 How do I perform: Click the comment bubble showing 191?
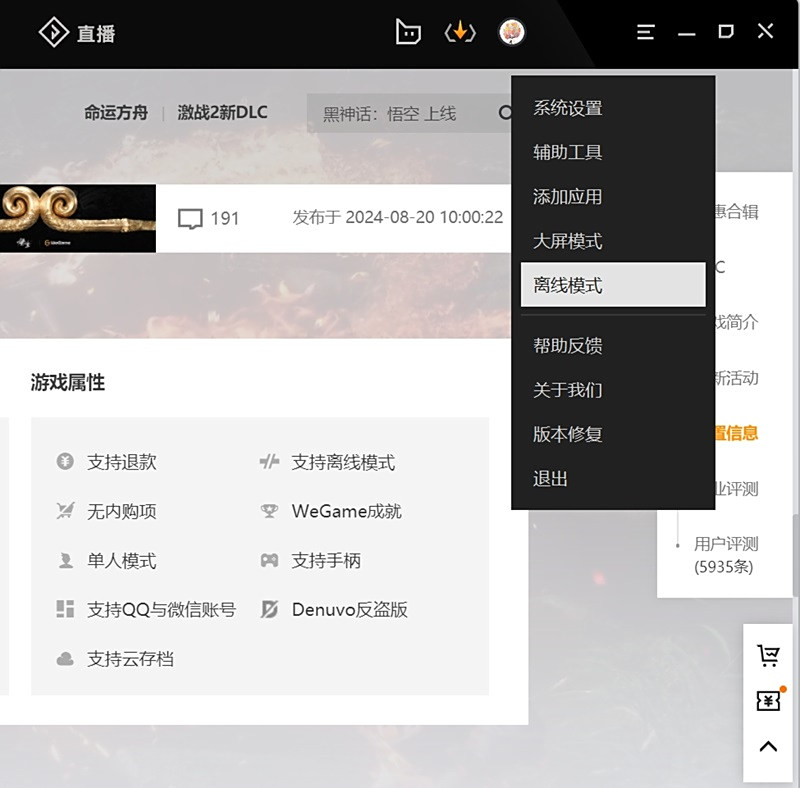tap(192, 219)
